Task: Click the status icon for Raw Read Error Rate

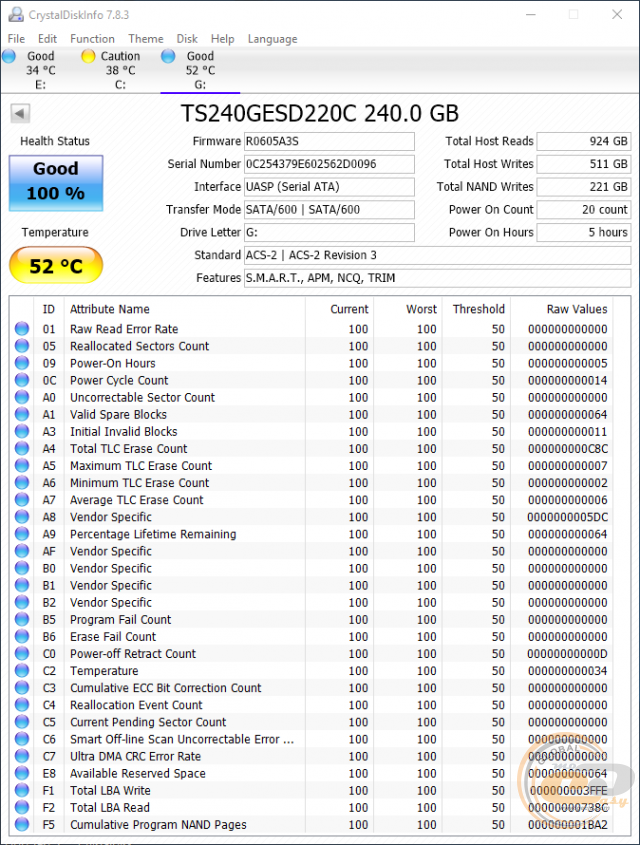Action: coord(22,328)
